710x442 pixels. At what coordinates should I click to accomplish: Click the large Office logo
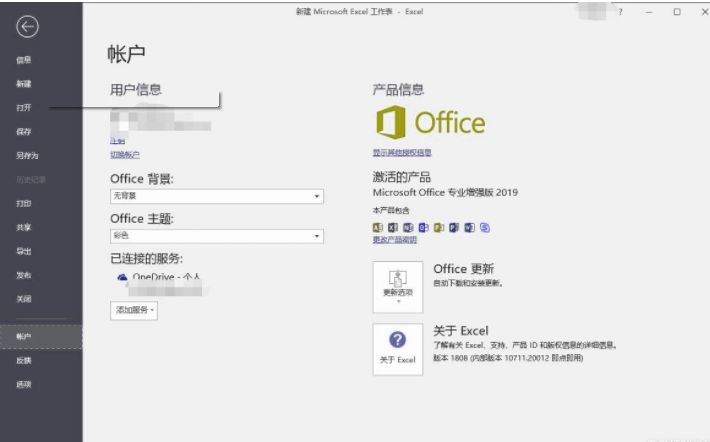pos(431,122)
